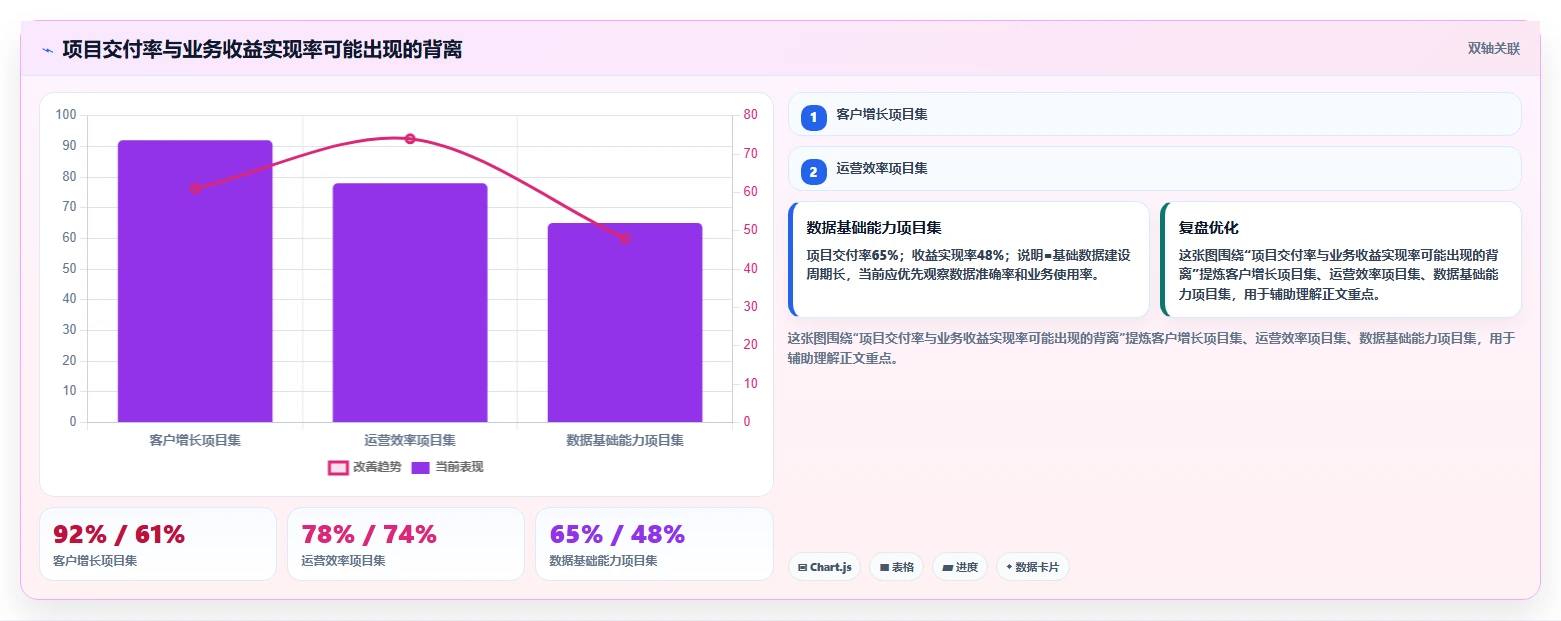Toggle the 改善趋势 legend swatch
Image resolution: width=1561 pixels, height=621 pixels.
(339, 467)
